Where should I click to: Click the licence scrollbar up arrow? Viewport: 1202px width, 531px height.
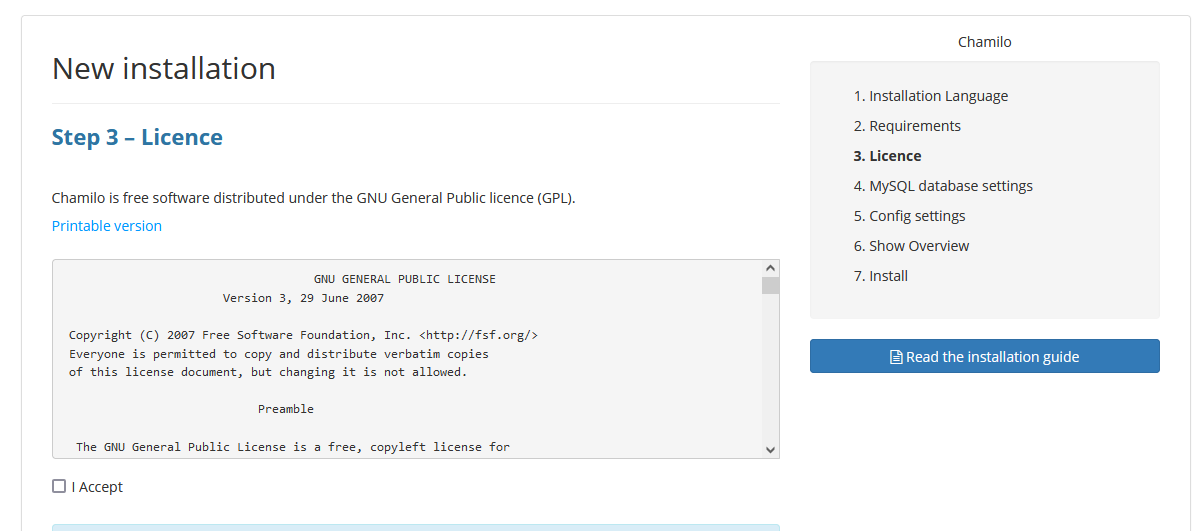pyautogui.click(x=770, y=269)
